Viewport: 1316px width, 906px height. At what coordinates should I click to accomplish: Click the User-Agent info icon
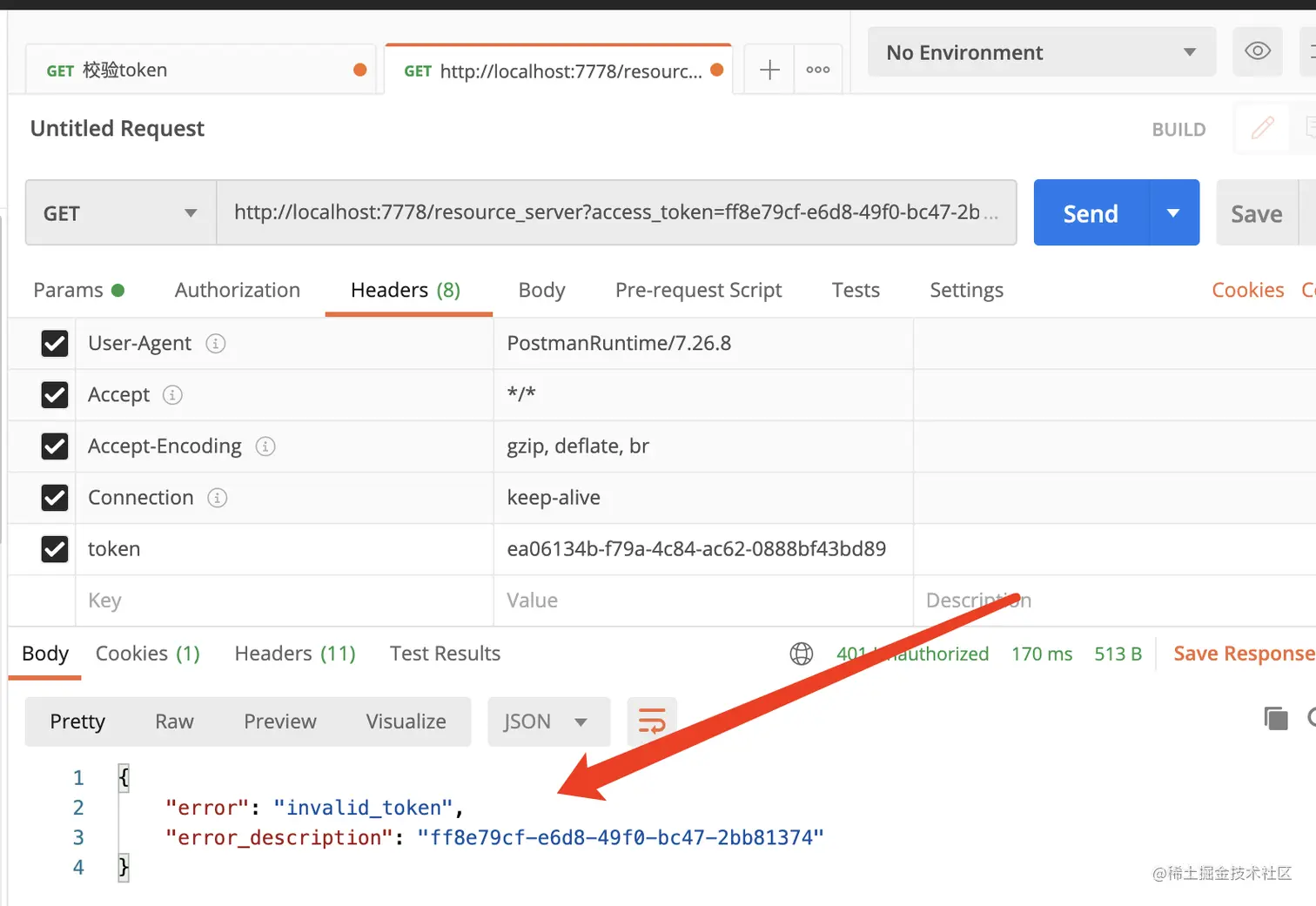[216, 344]
